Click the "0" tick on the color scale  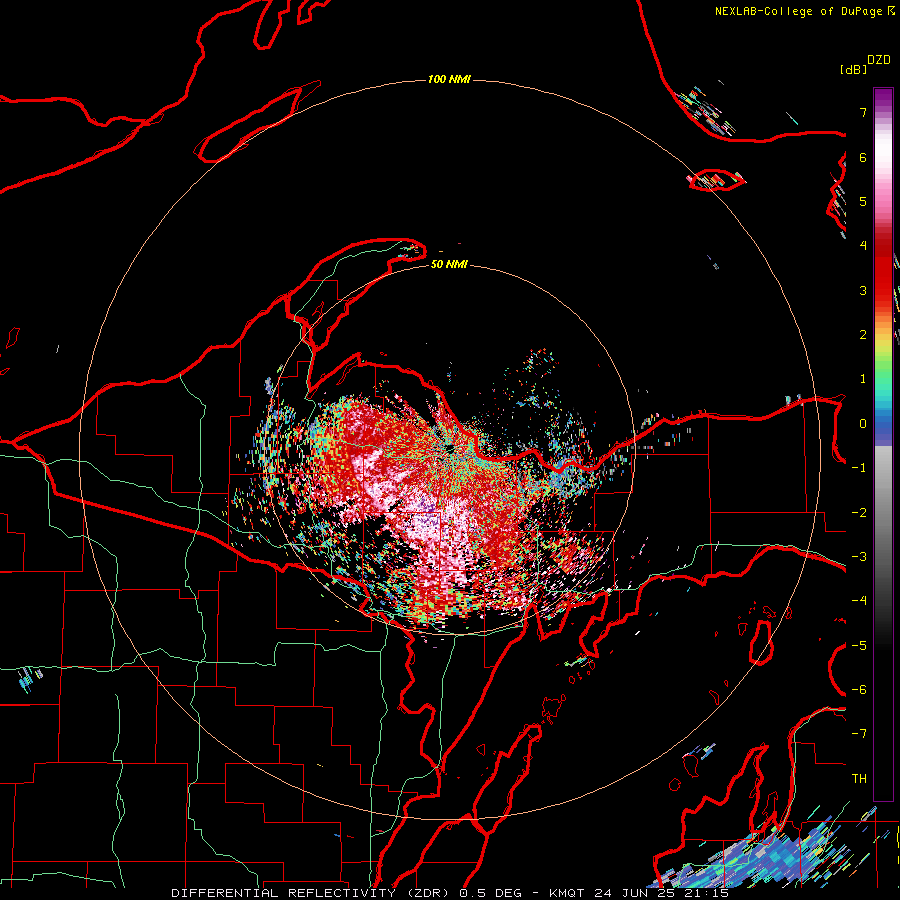tap(863, 424)
